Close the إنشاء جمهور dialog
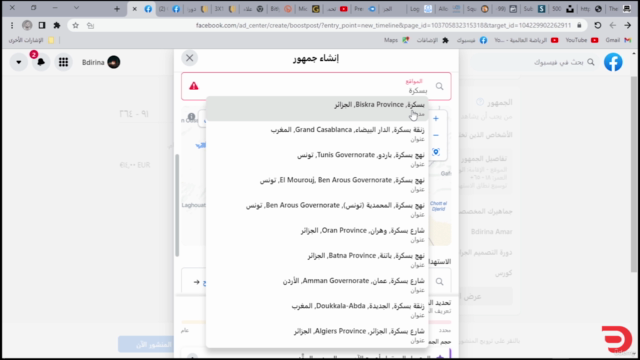The height and width of the screenshot is (360, 640). [x=189, y=58]
